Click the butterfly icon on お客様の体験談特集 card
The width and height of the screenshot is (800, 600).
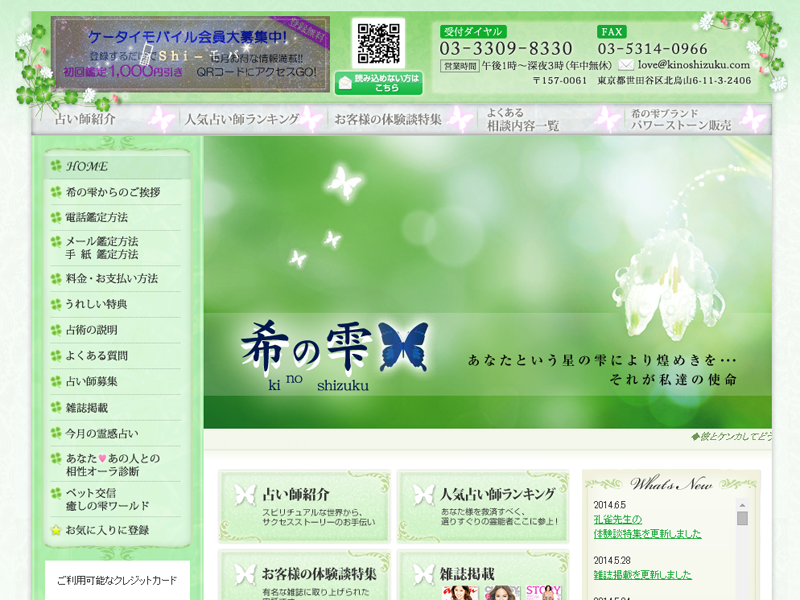pos(245,574)
